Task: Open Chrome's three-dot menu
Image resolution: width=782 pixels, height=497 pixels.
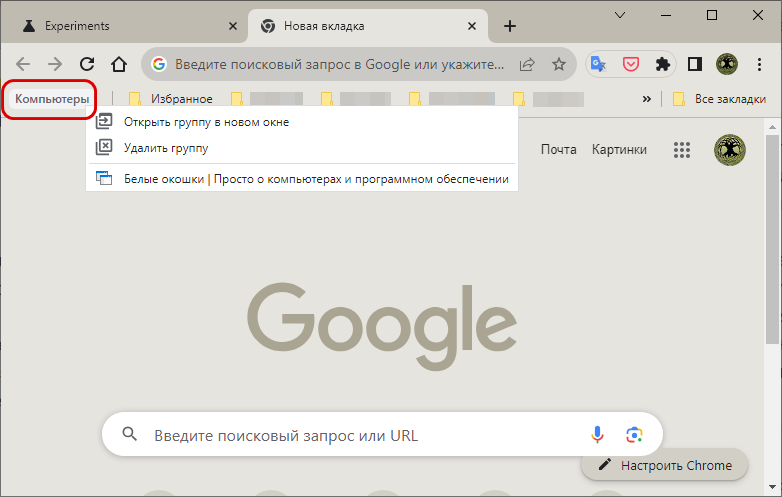Action: (x=759, y=64)
